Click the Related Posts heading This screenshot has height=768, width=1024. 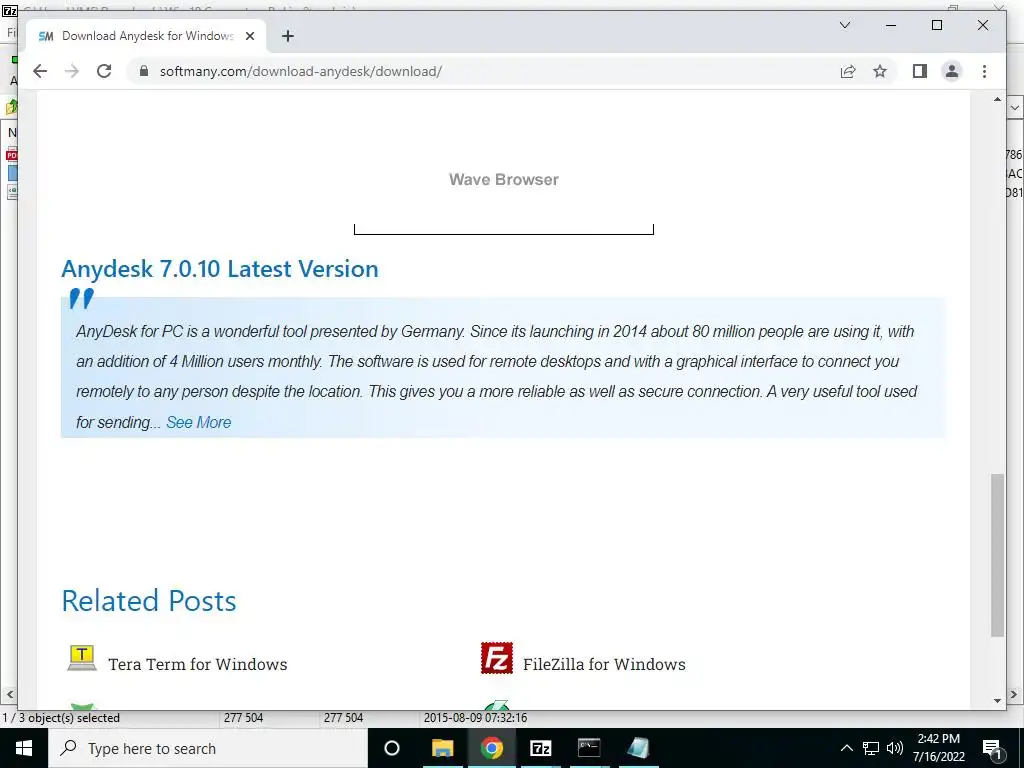(x=149, y=601)
